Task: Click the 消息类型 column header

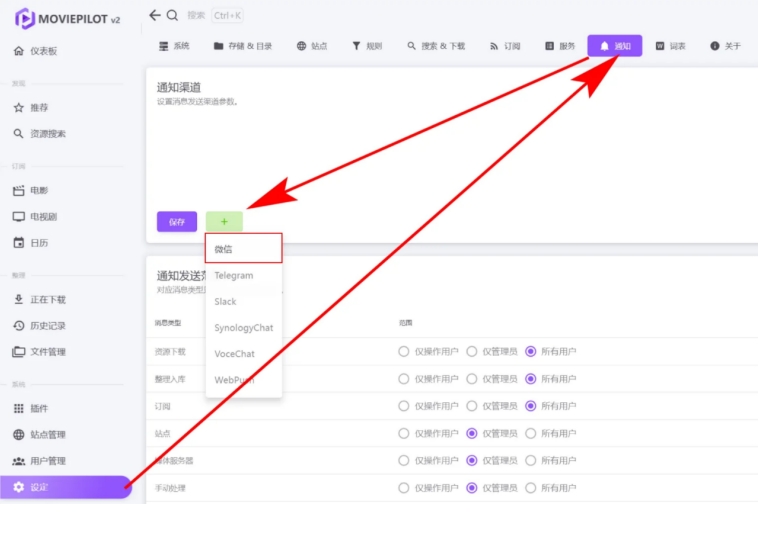Action: point(168,323)
